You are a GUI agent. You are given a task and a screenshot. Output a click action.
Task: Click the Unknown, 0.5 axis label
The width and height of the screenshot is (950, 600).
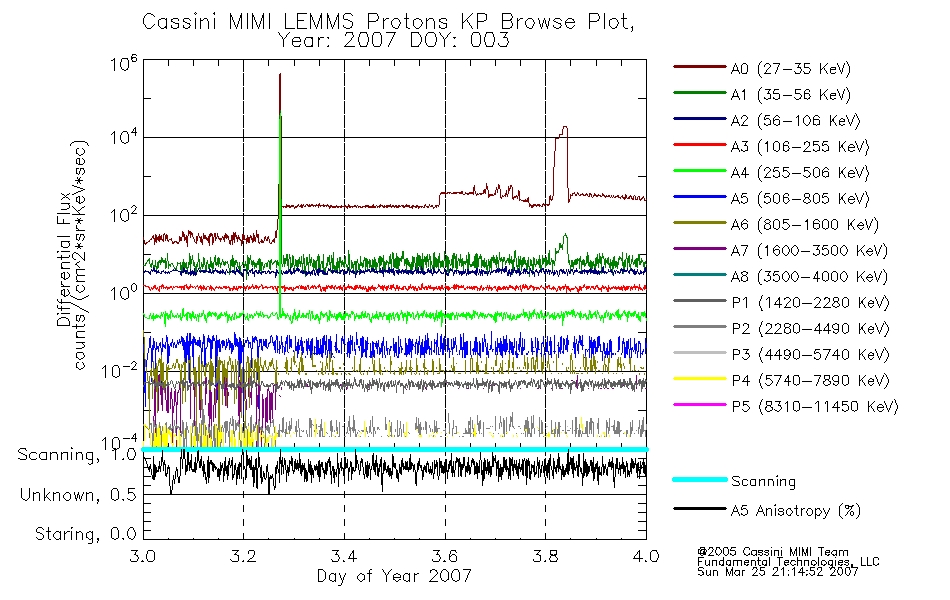click(78, 495)
